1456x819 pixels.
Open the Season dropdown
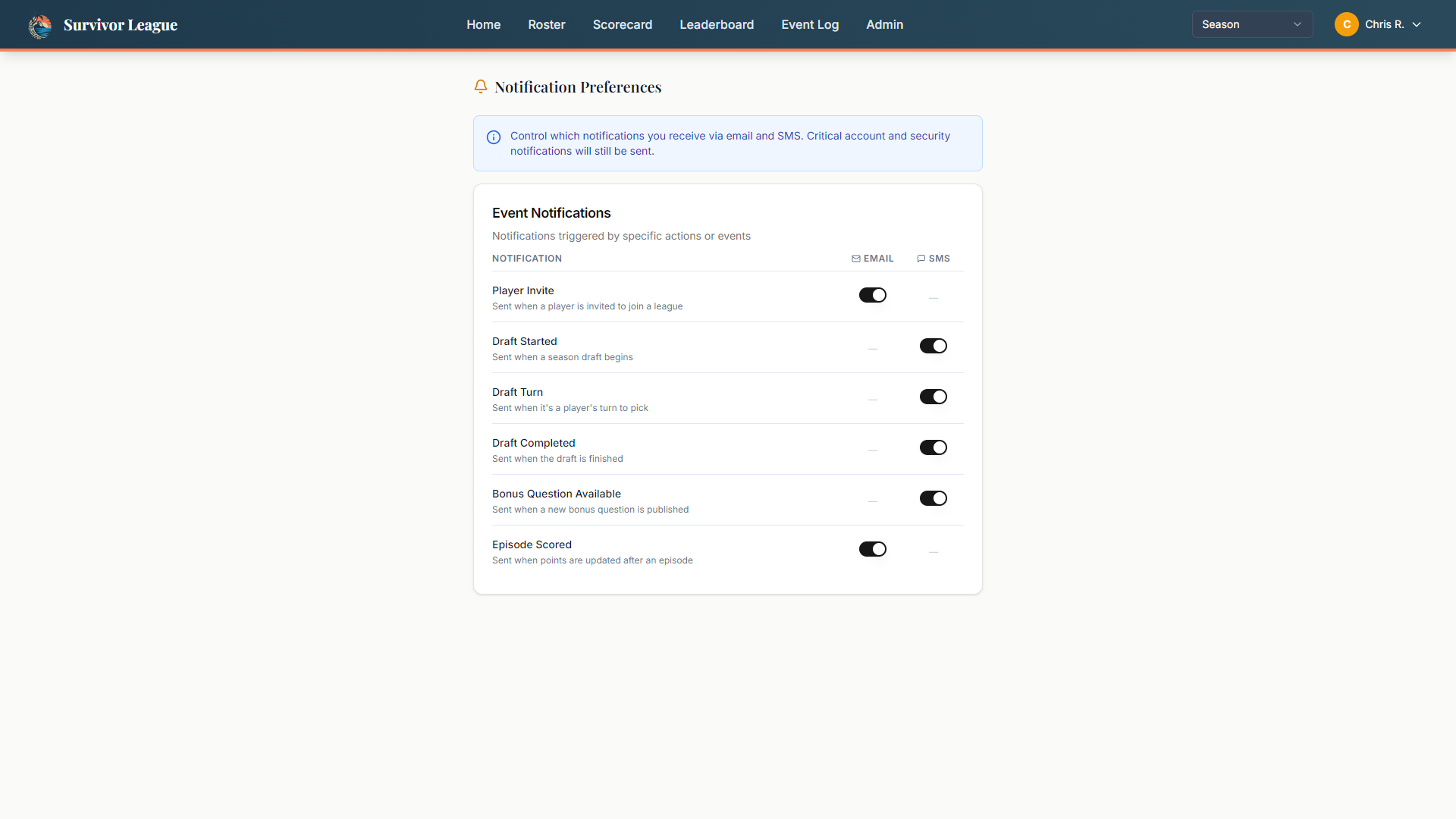1253,24
